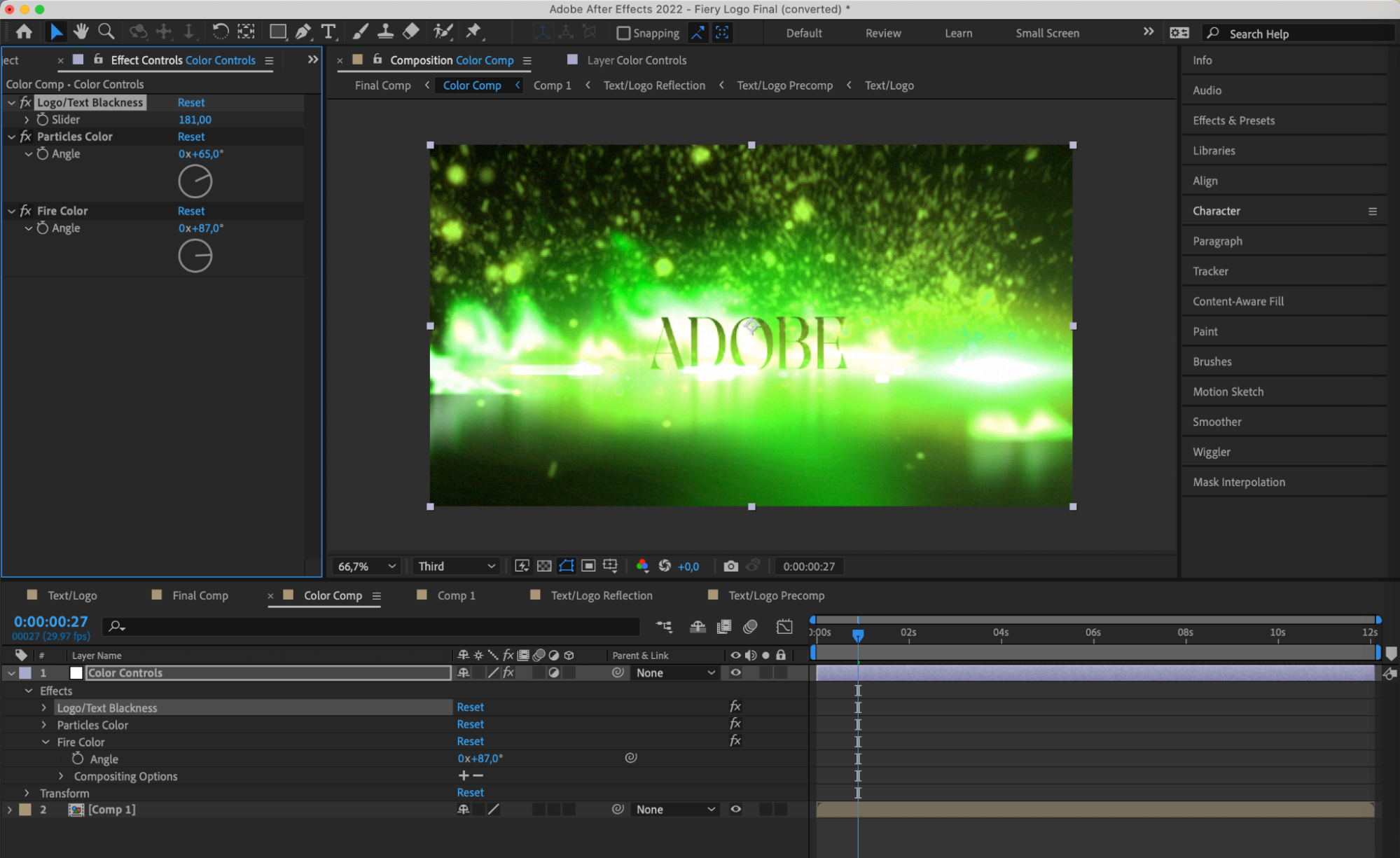Select the Selection arrow tool
The image size is (1400, 858).
point(56,32)
